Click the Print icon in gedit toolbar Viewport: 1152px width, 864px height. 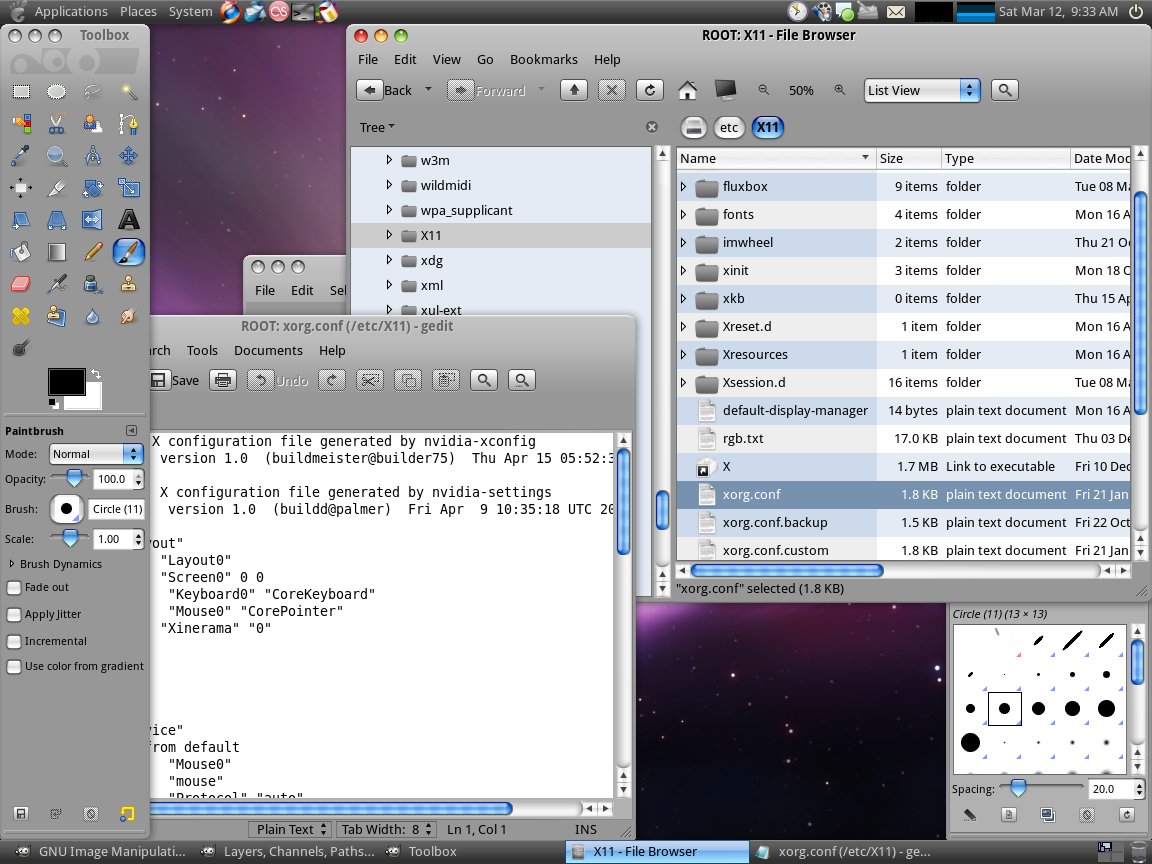click(x=223, y=380)
